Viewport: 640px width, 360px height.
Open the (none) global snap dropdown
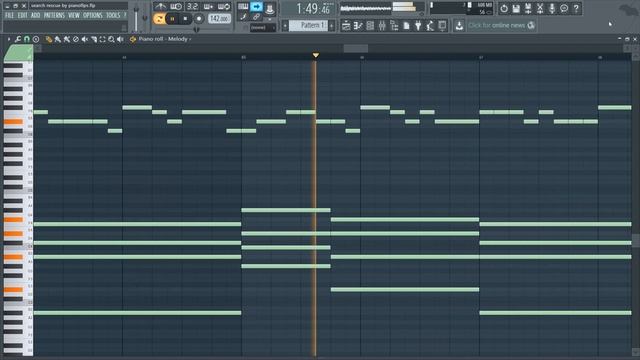263,28
